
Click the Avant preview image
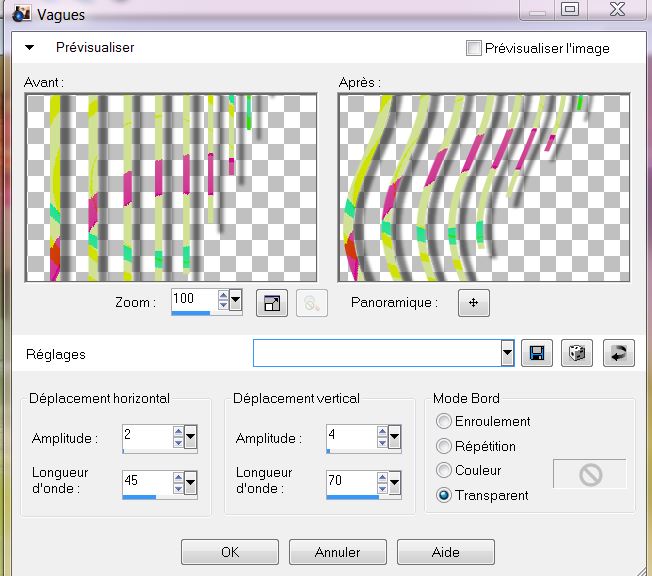click(171, 188)
